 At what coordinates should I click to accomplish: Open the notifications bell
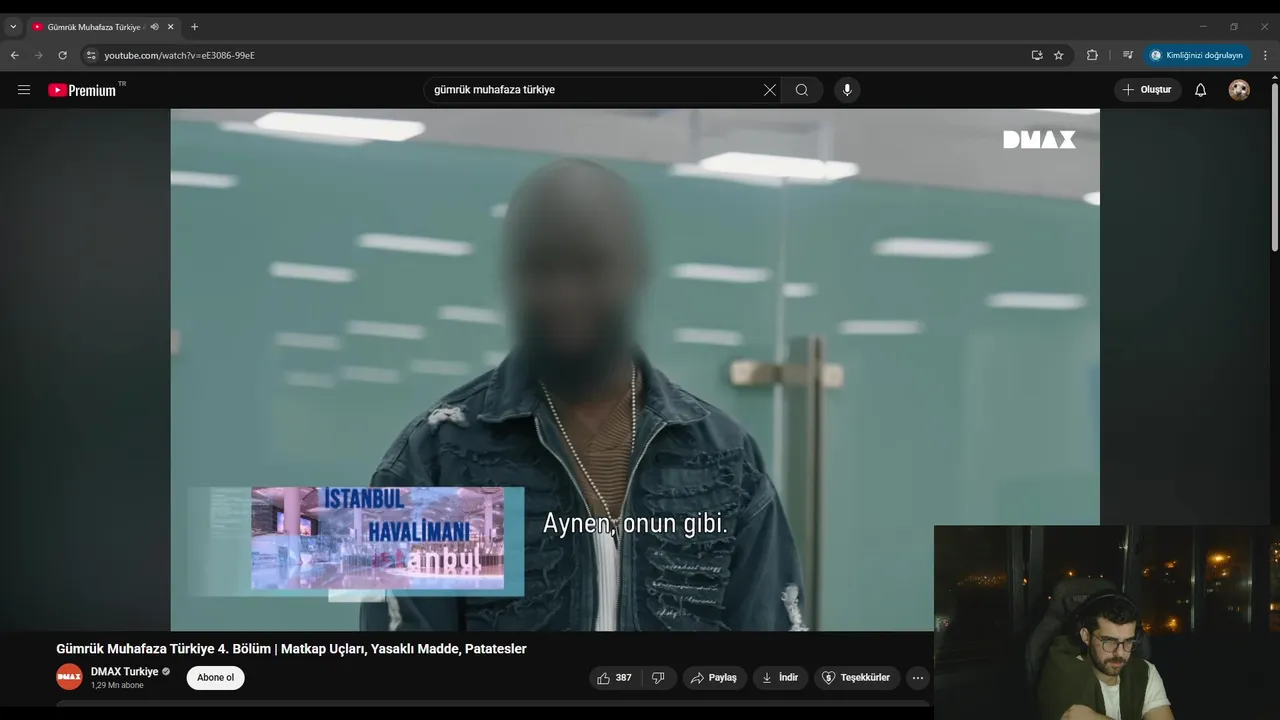[x=1201, y=90]
